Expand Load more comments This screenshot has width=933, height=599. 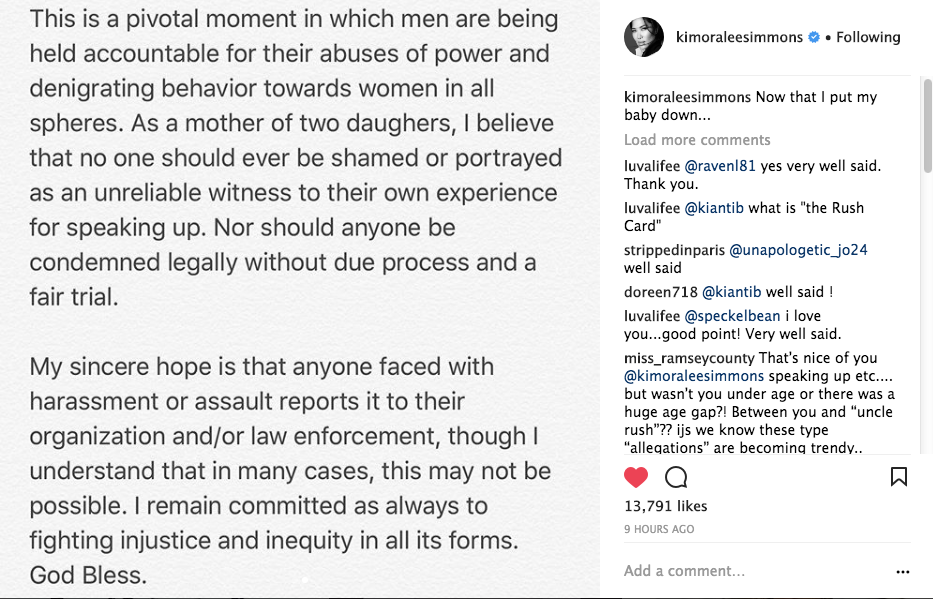click(697, 140)
